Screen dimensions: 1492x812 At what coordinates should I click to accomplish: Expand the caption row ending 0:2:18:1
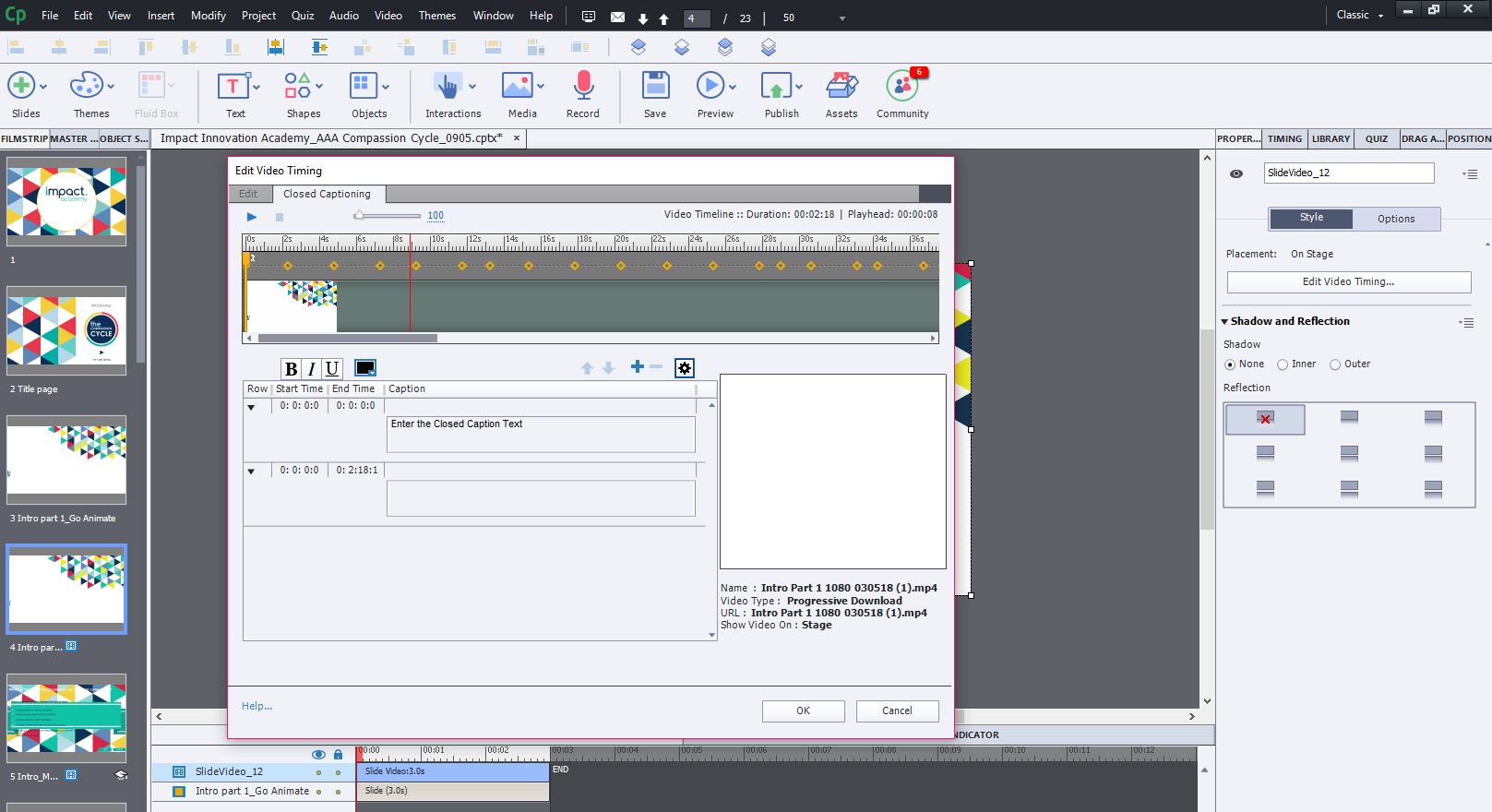(x=251, y=472)
